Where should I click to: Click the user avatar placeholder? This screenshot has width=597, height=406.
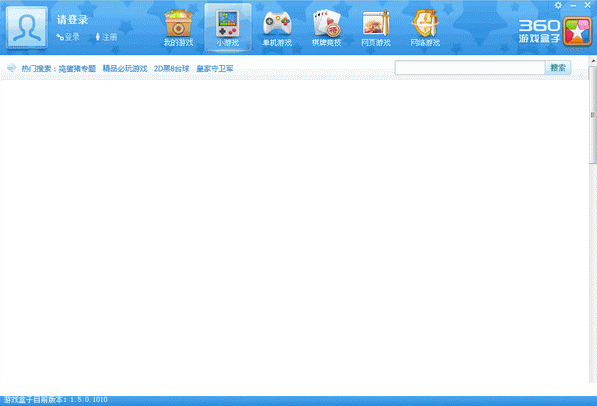pyautogui.click(x=27, y=27)
